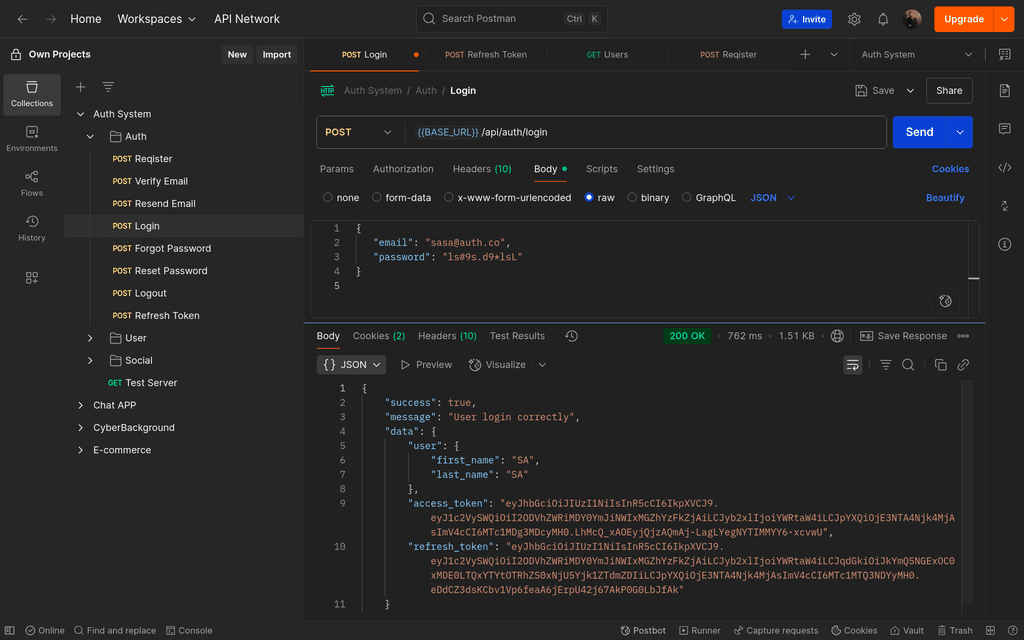This screenshot has height=640, width=1024.
Task: Click plus icon to create new collection
Action: [80, 87]
